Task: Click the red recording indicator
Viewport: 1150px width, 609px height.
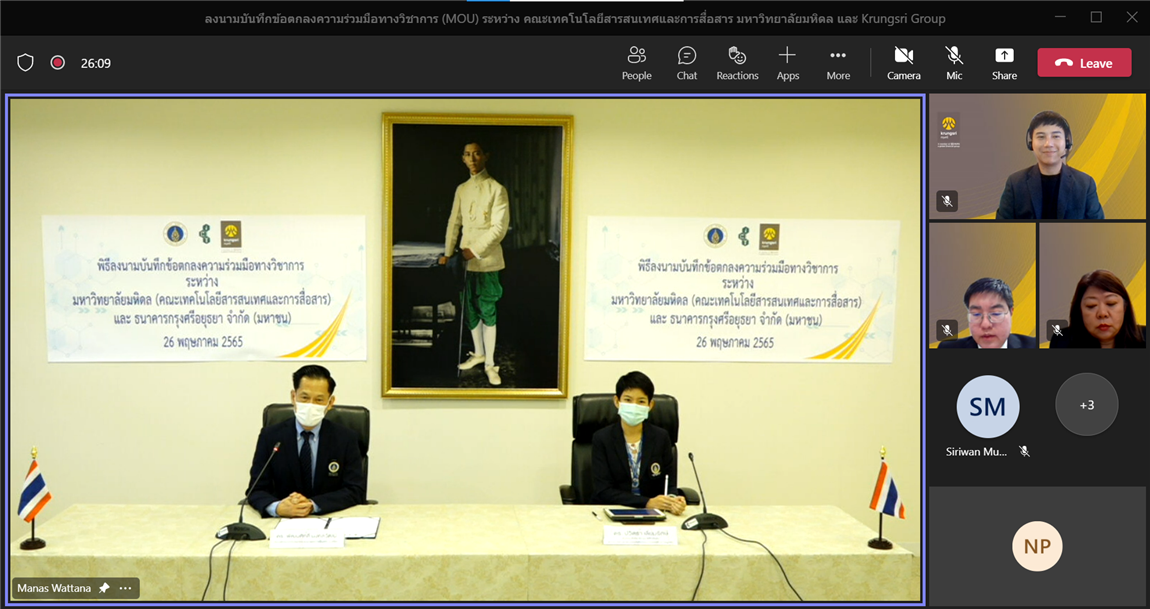Action: tap(58, 63)
